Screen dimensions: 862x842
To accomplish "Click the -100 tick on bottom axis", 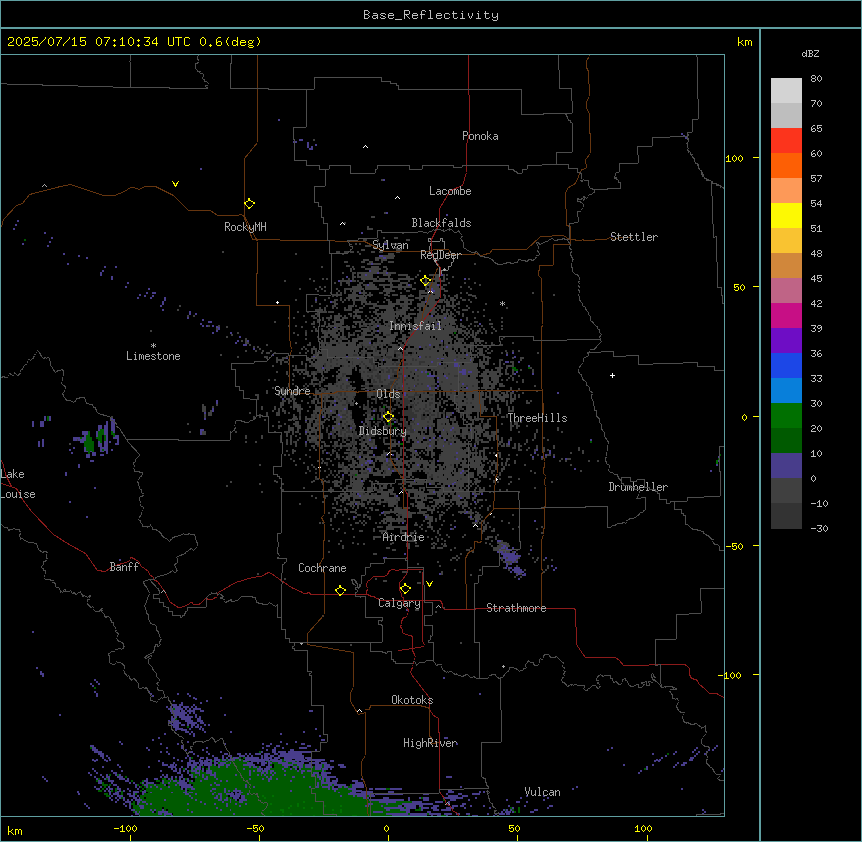I will 125,828.
